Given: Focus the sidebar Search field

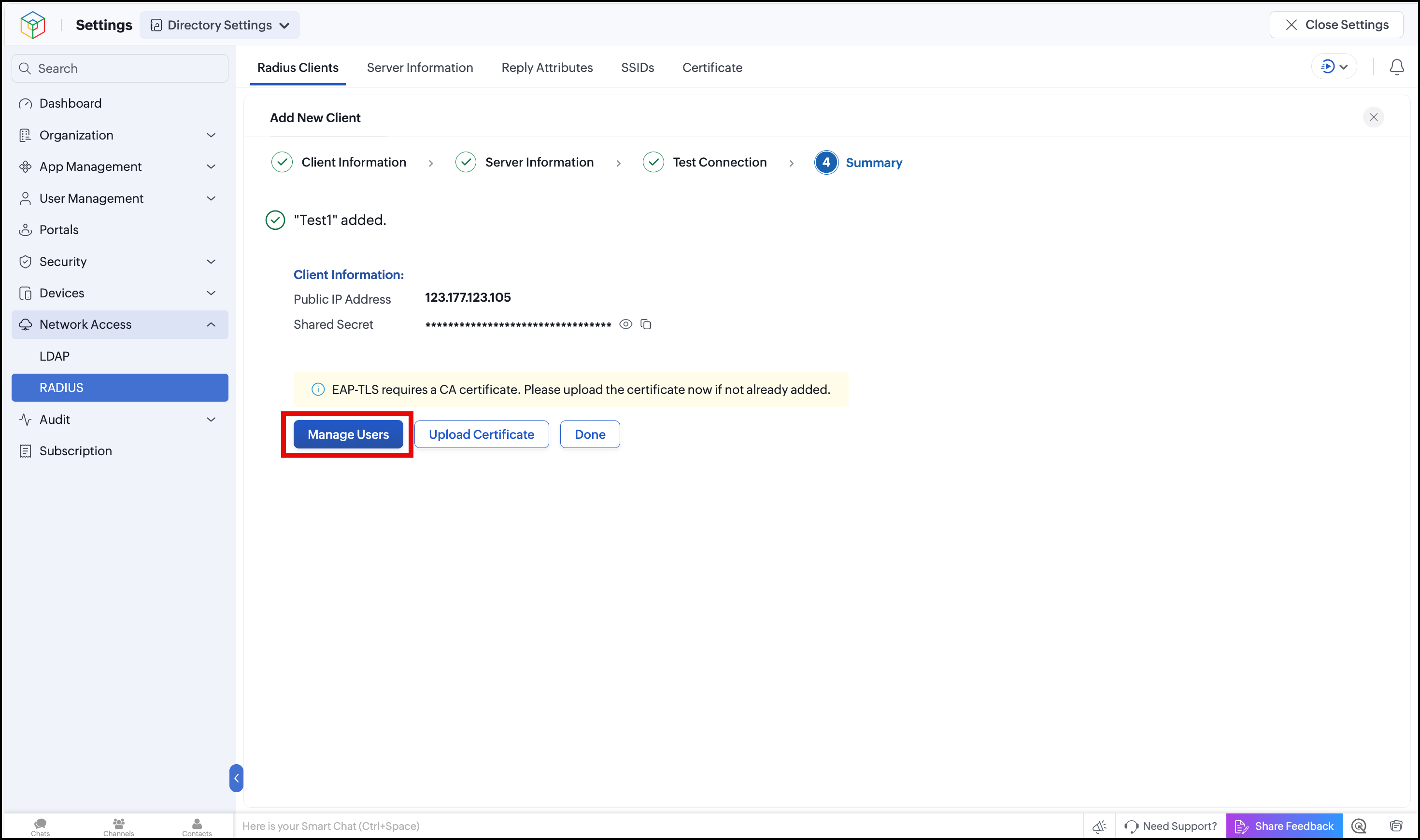Looking at the screenshot, I should point(120,69).
